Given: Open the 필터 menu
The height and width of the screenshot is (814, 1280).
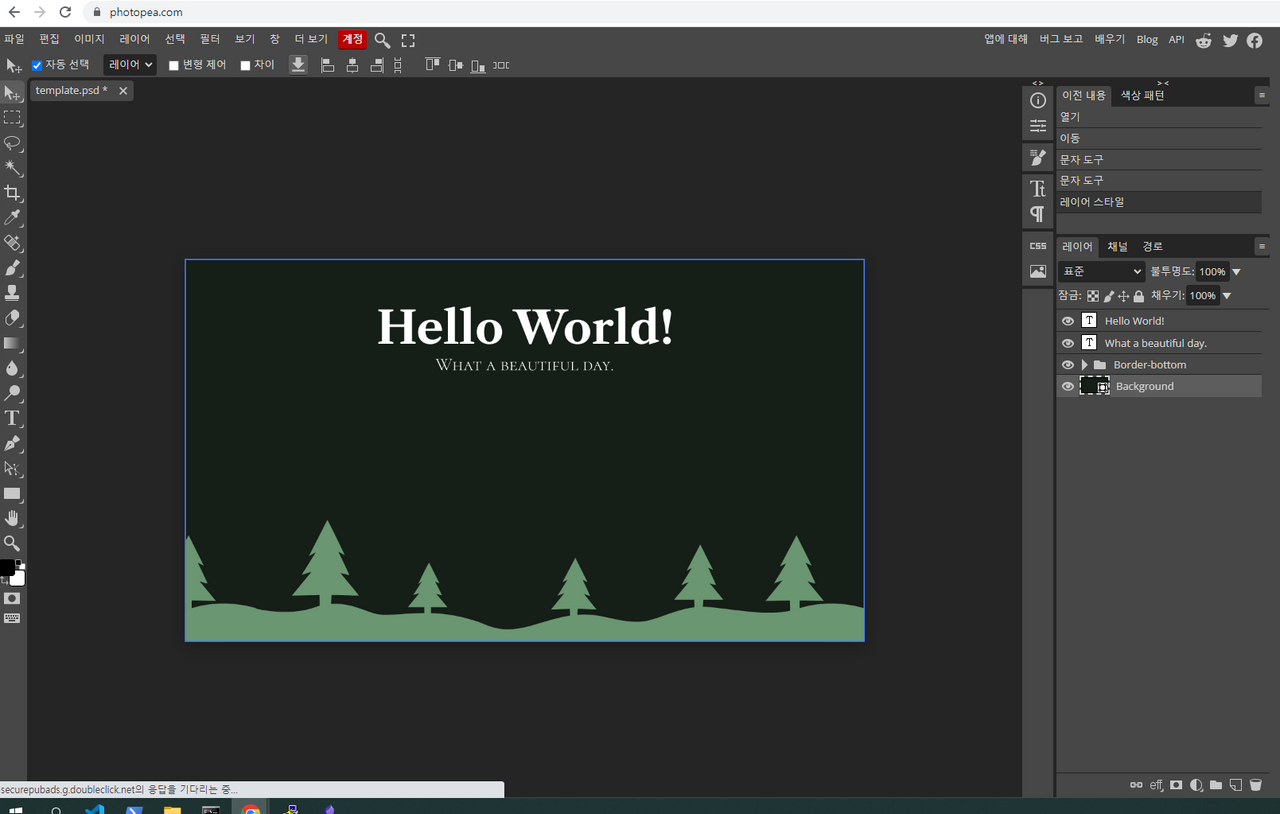Looking at the screenshot, I should [209, 39].
